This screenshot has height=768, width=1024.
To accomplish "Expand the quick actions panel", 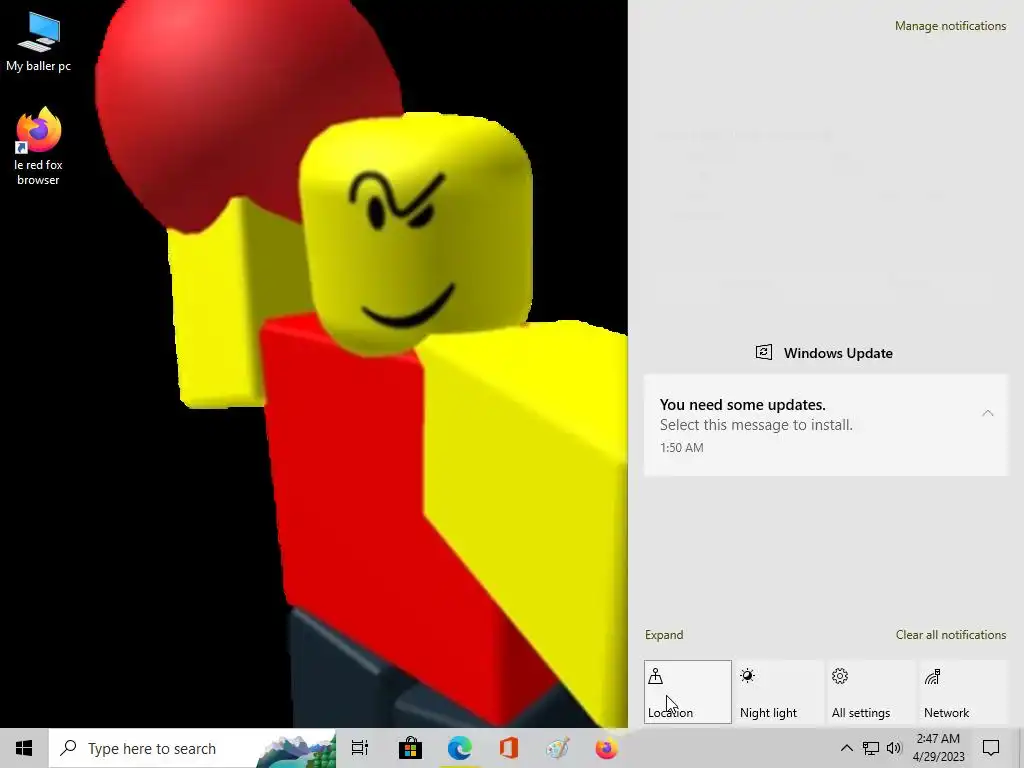I will pyautogui.click(x=664, y=635).
